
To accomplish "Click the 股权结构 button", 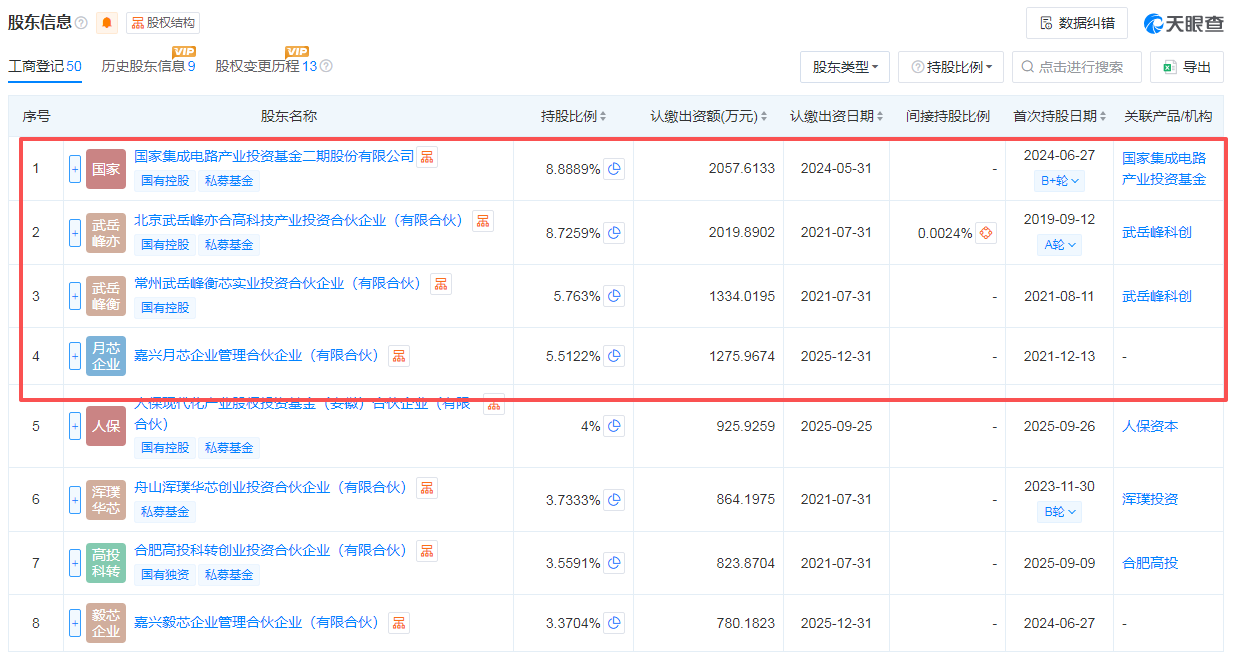I will tap(163, 22).
